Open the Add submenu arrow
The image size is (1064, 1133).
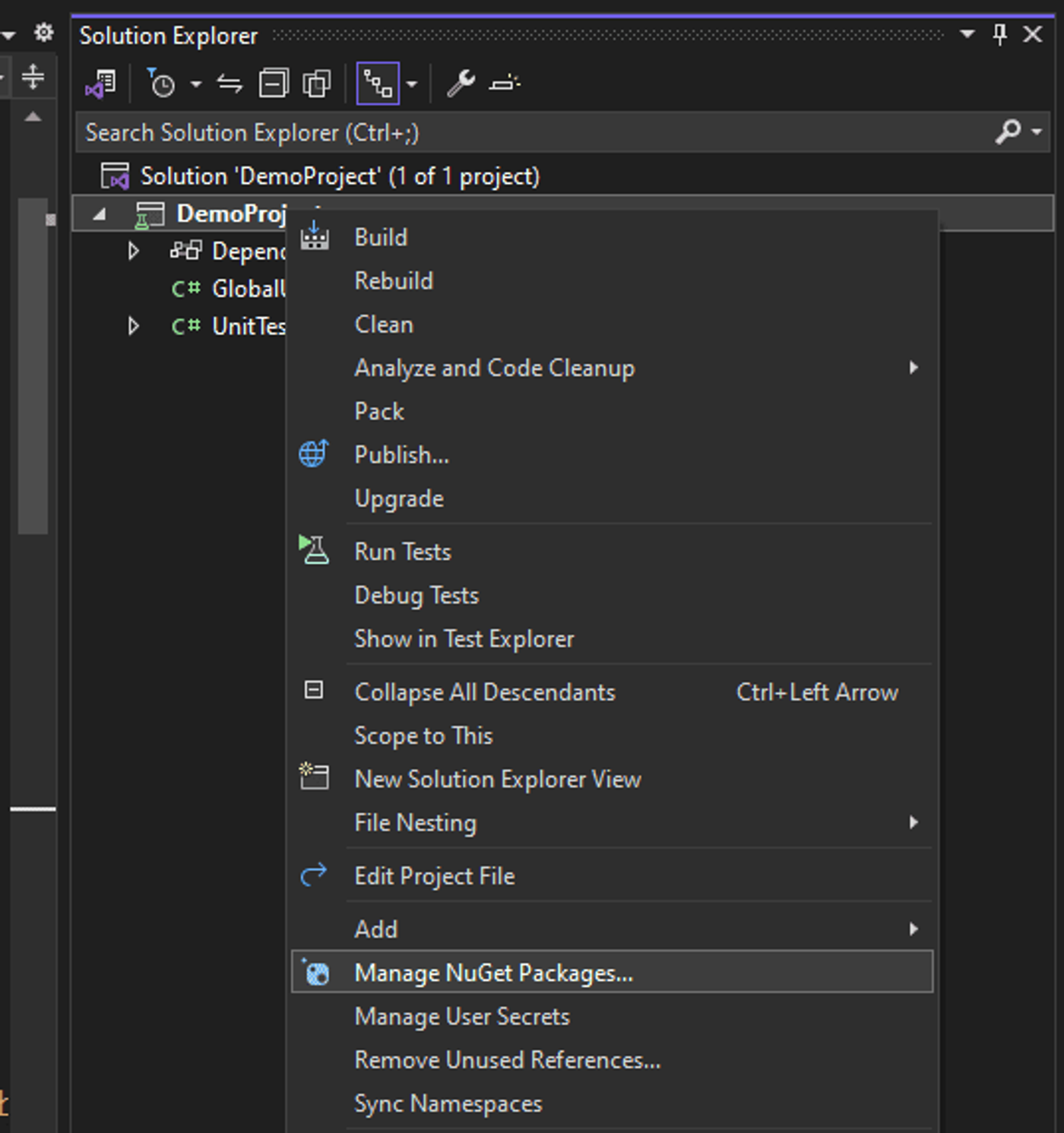click(x=914, y=929)
